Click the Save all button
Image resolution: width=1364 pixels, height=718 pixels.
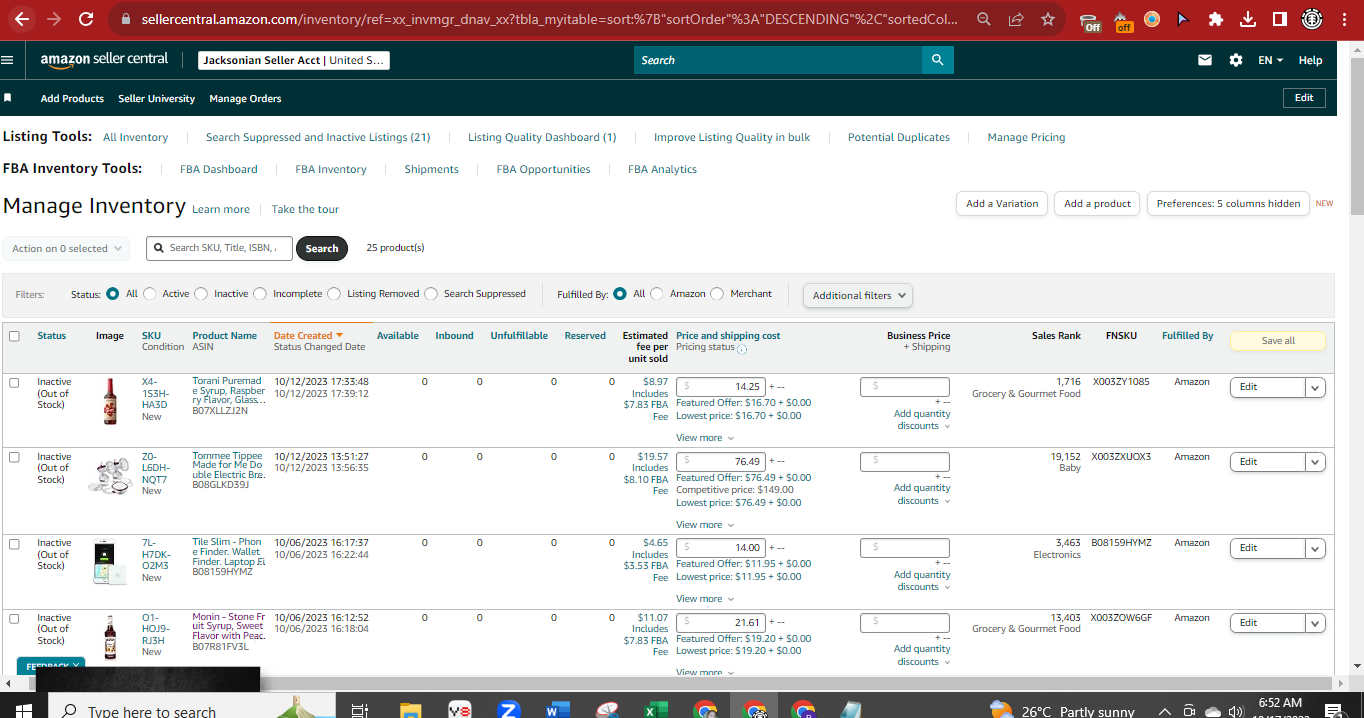[x=1278, y=341]
